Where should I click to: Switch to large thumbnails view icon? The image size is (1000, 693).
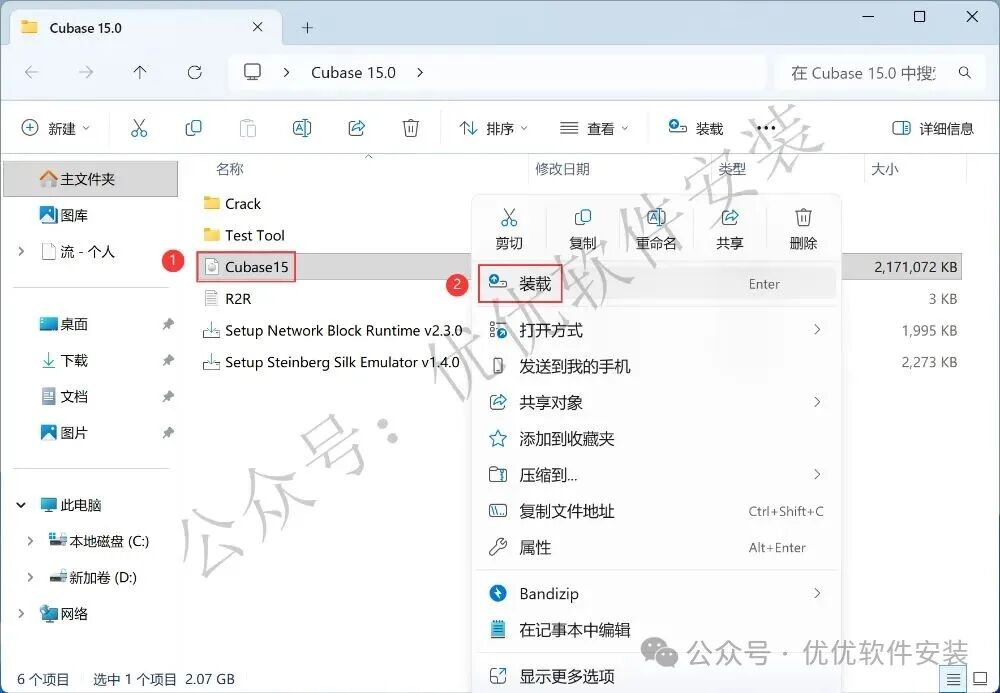(x=980, y=678)
